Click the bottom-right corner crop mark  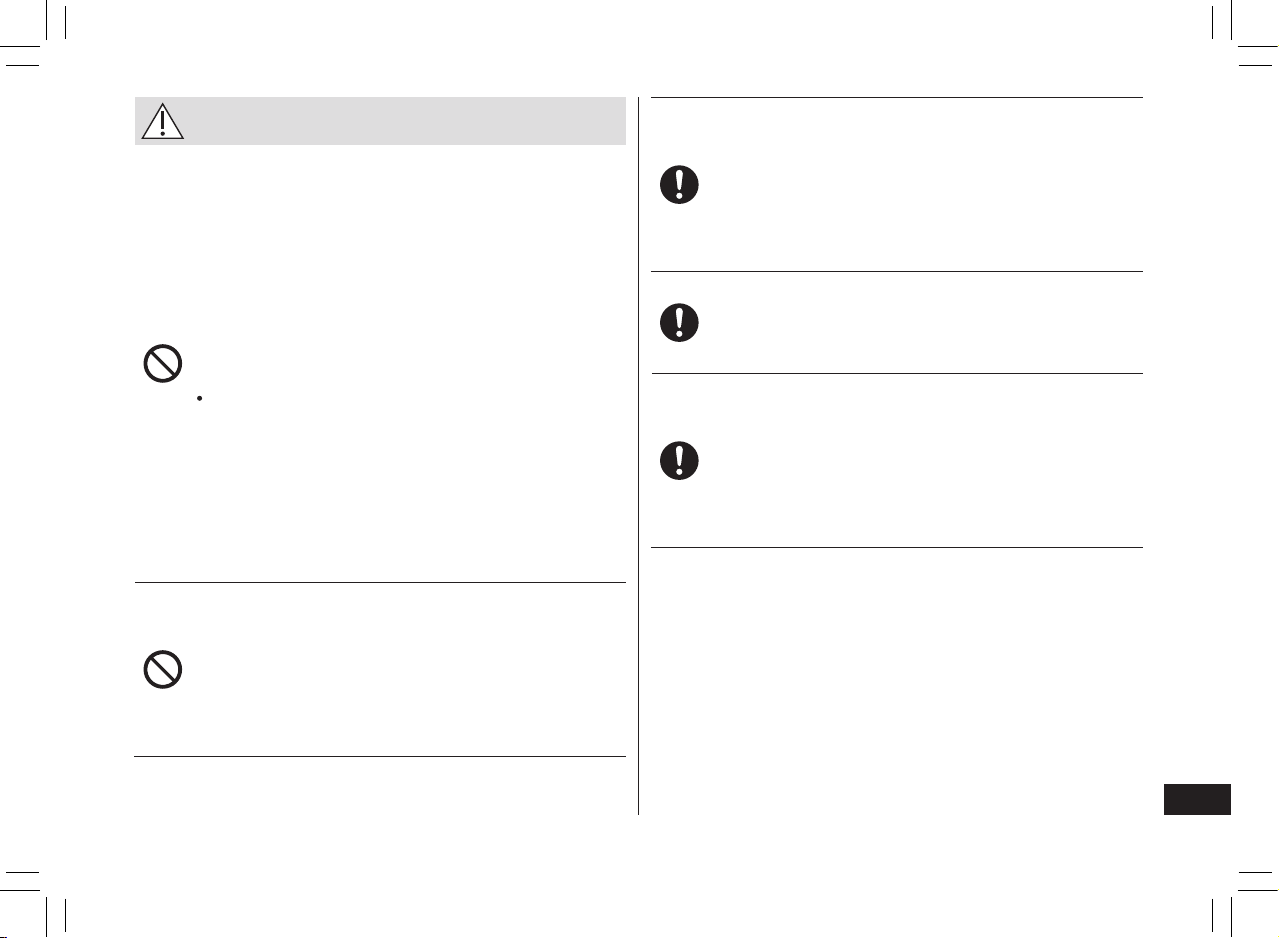[1240, 899]
